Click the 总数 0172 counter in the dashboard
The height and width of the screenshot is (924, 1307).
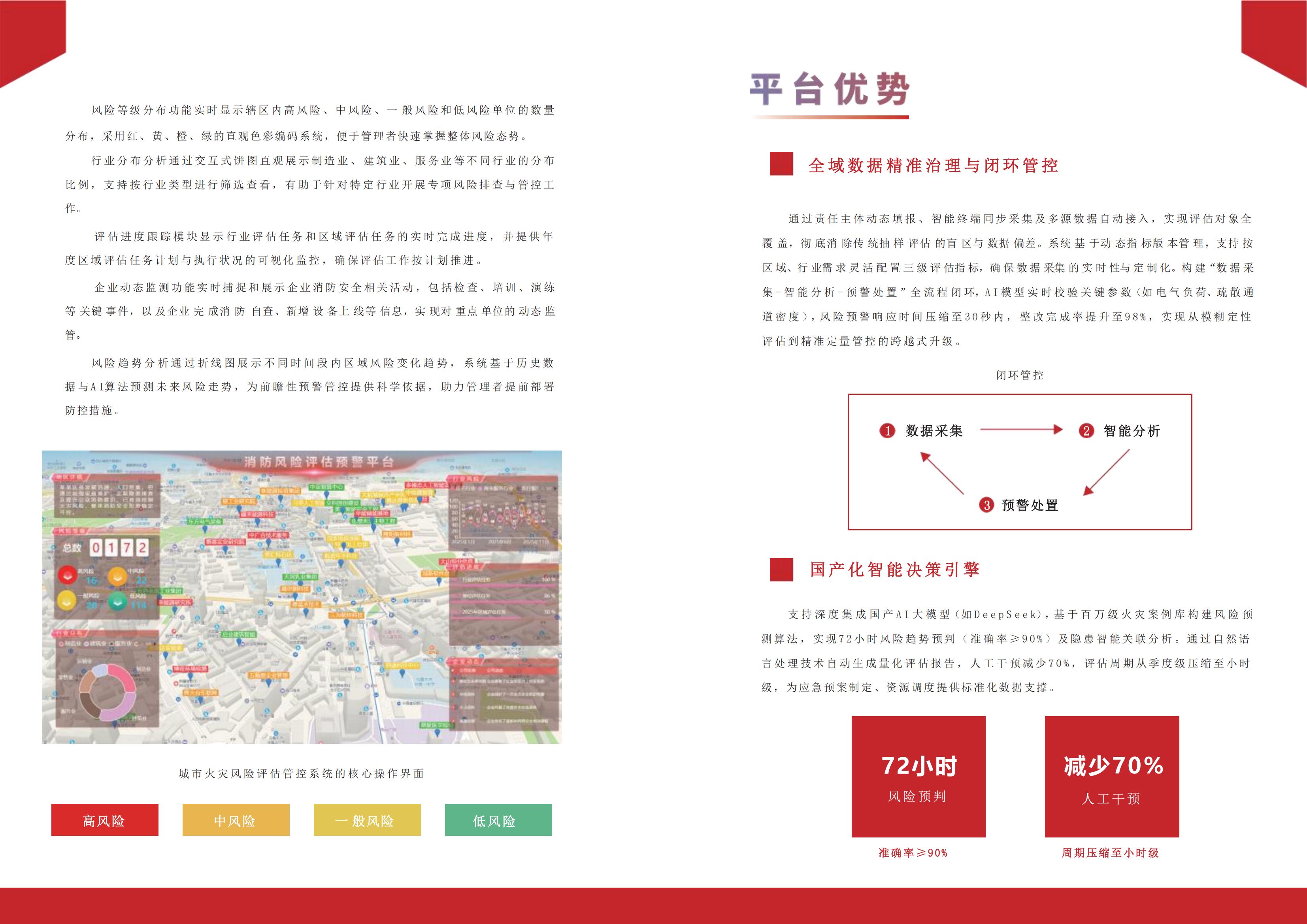pyautogui.click(x=106, y=548)
